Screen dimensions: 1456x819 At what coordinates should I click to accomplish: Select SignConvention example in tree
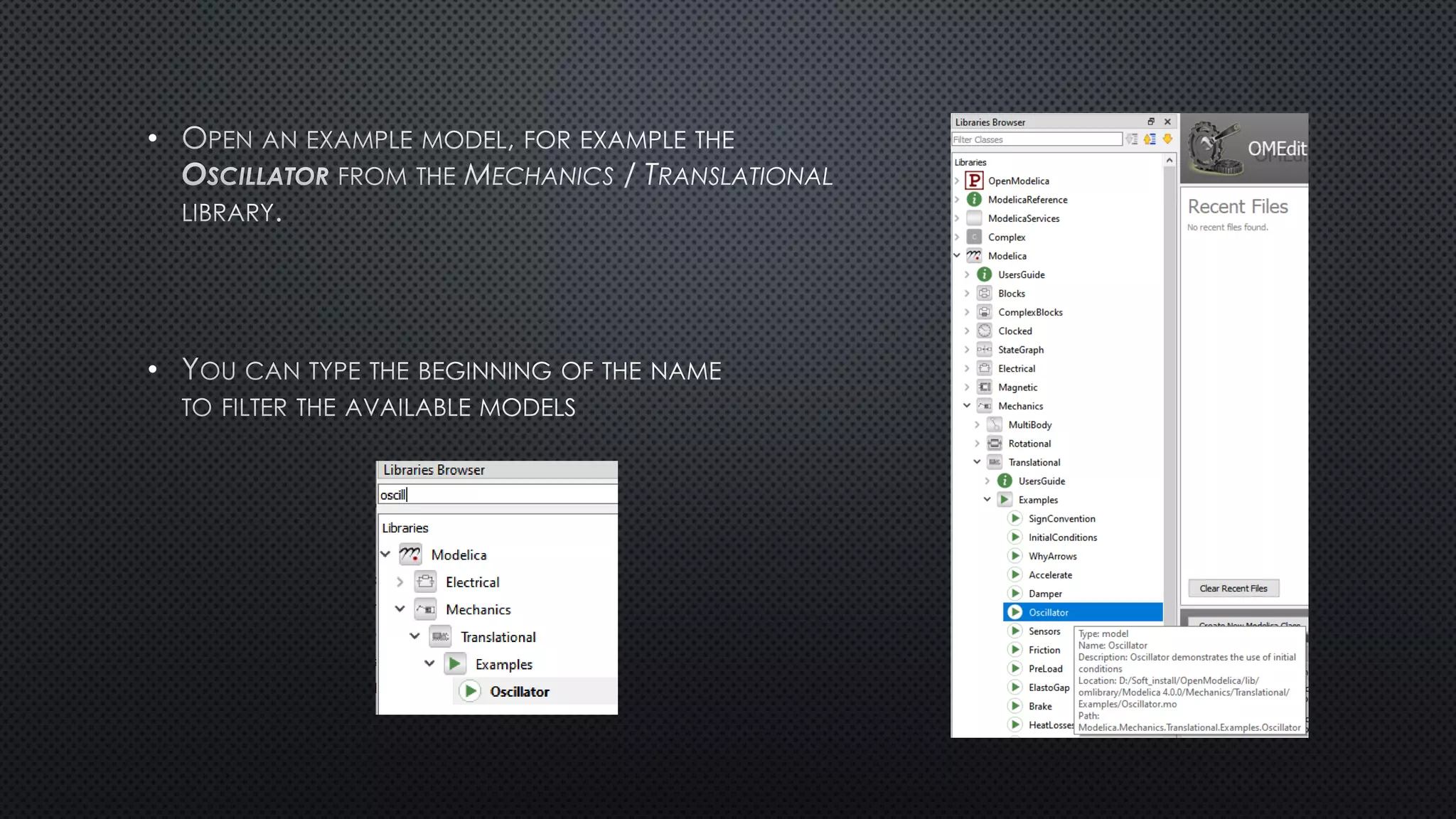(1061, 519)
